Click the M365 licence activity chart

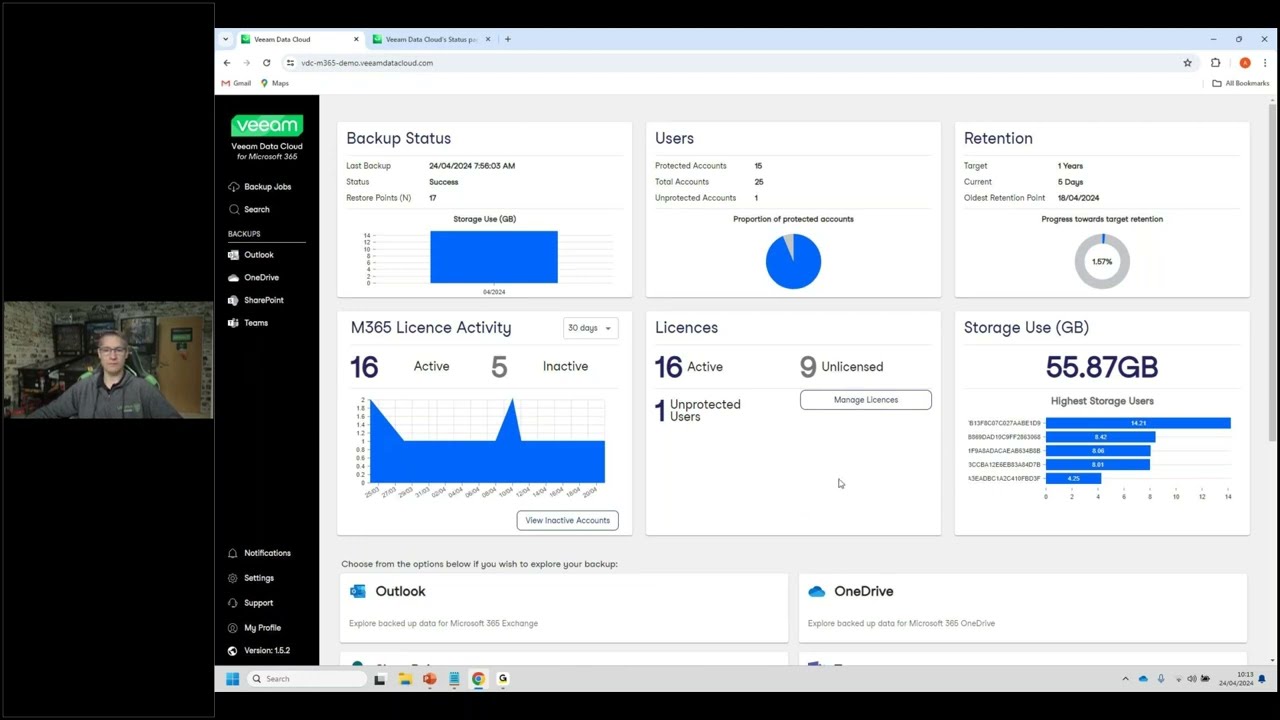coord(487,441)
